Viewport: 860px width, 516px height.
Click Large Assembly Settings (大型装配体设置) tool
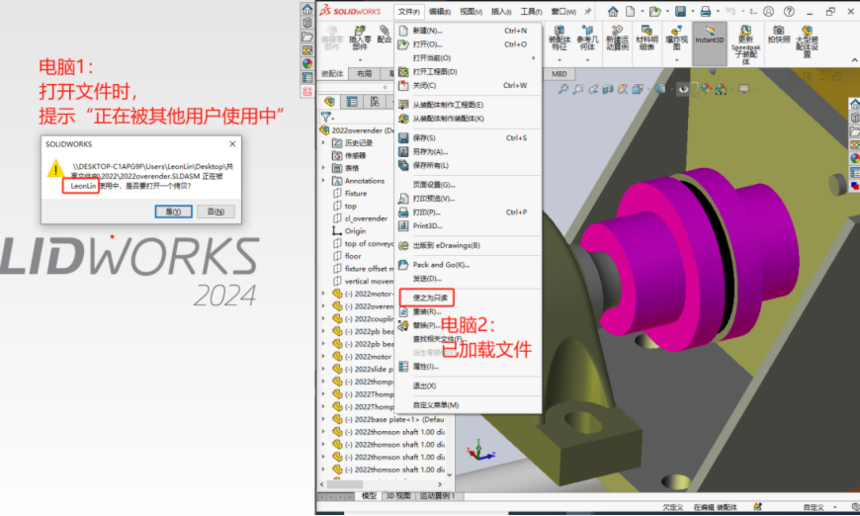click(x=807, y=41)
